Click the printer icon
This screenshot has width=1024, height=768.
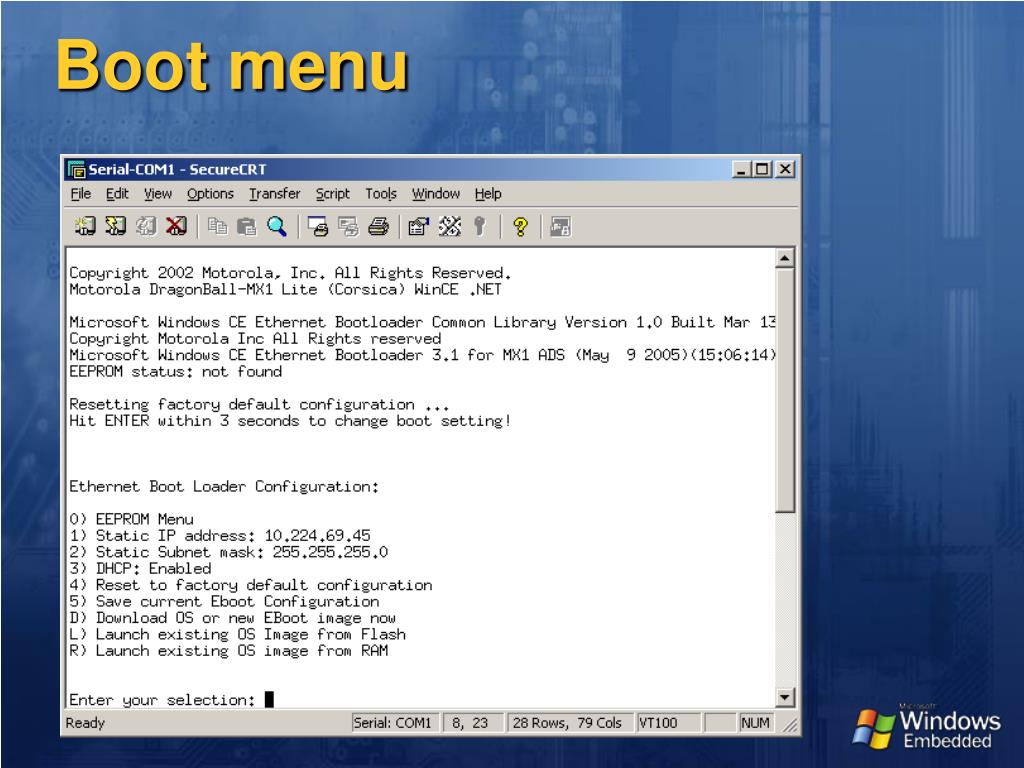coord(379,227)
